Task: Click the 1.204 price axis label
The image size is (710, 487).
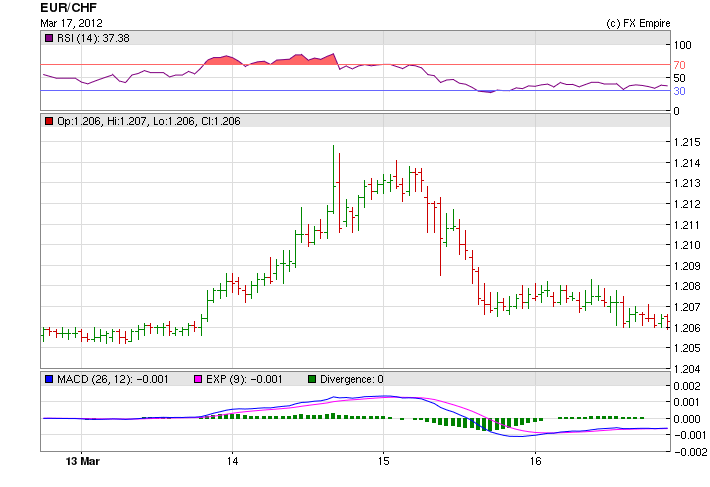Action: (x=687, y=369)
